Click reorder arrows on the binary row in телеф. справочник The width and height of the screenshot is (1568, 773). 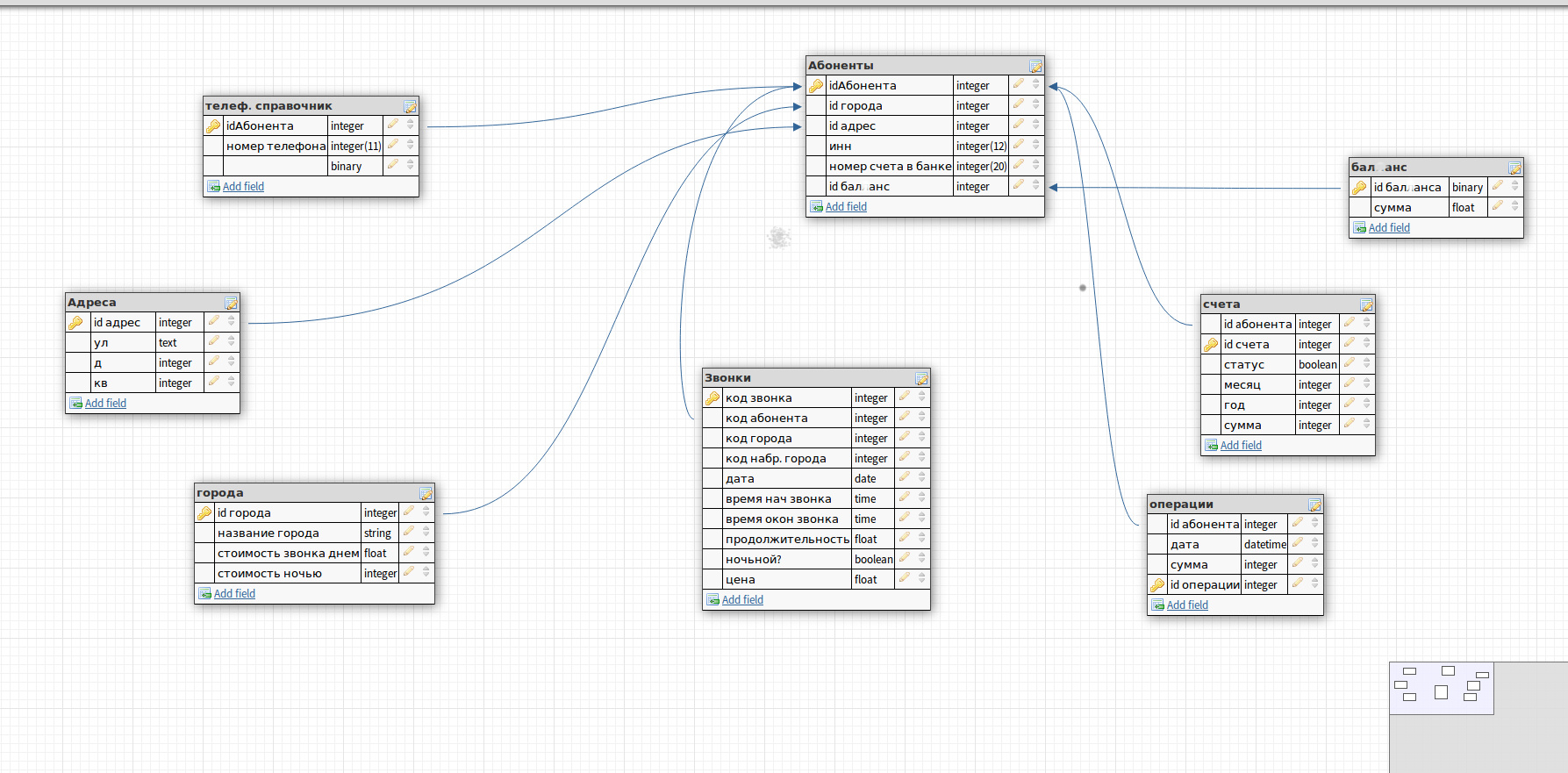click(411, 166)
